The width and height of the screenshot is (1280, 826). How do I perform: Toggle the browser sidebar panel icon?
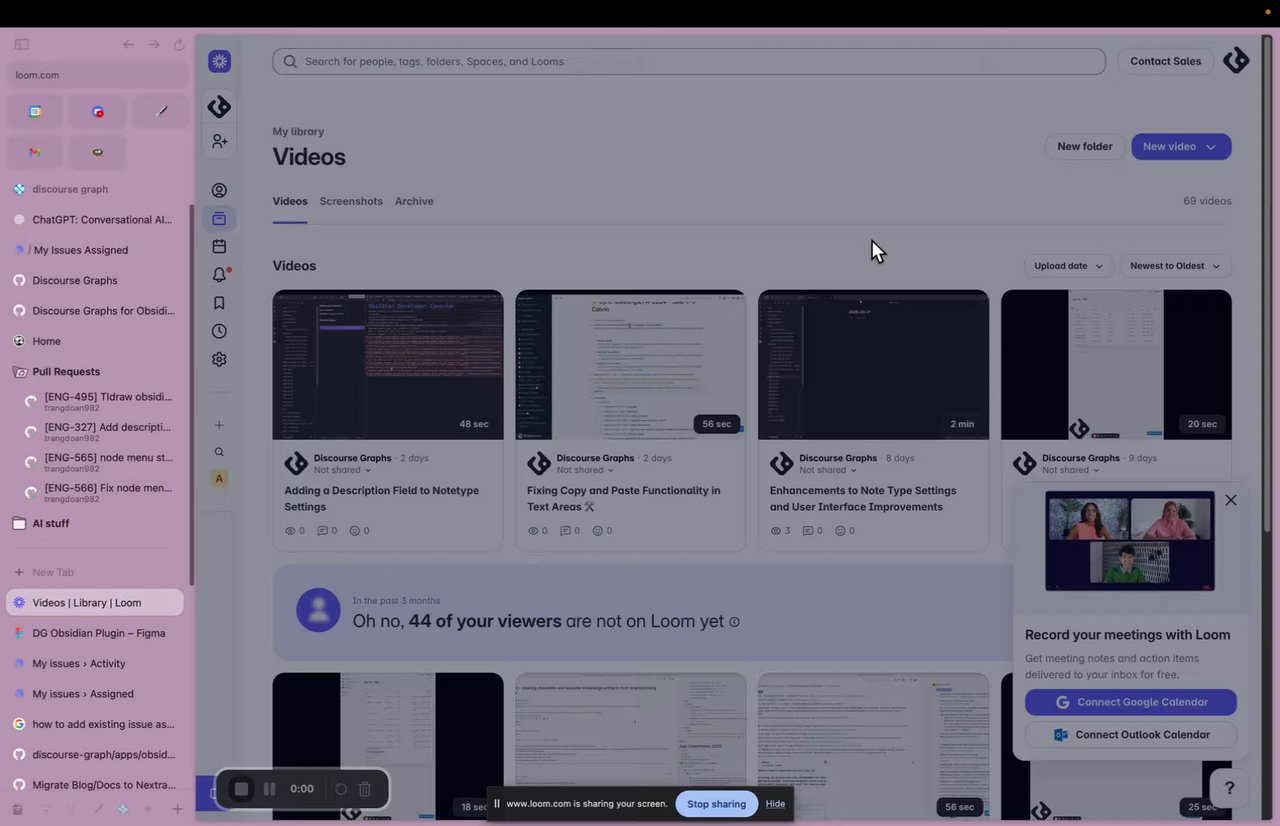pyautogui.click(x=22, y=44)
